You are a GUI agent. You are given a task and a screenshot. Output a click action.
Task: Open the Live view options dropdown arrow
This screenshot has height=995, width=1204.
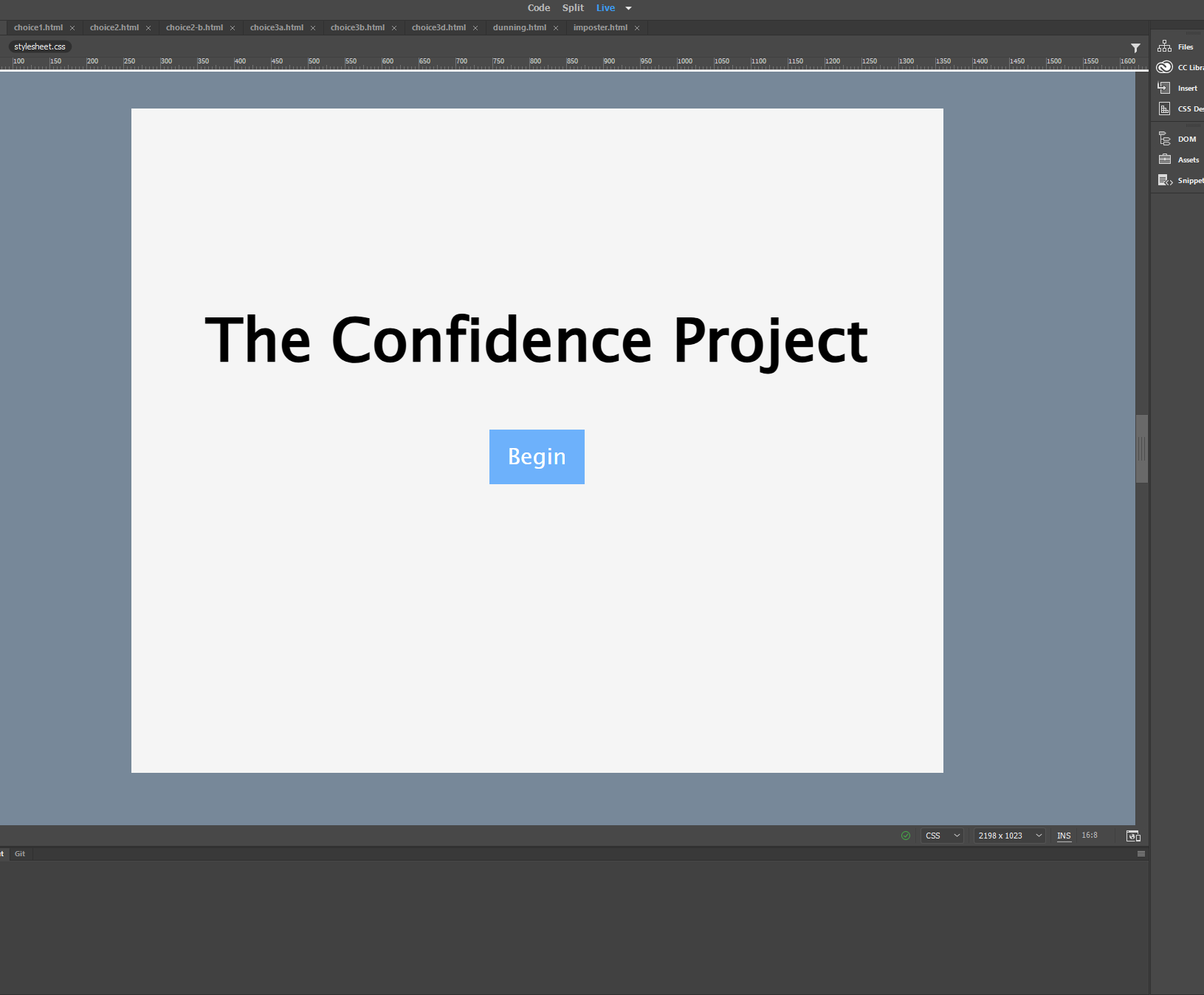pos(628,8)
